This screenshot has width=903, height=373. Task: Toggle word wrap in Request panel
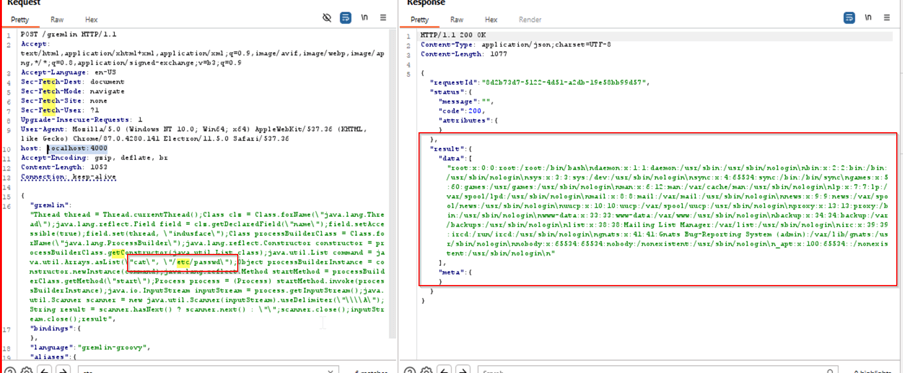[x=346, y=18]
